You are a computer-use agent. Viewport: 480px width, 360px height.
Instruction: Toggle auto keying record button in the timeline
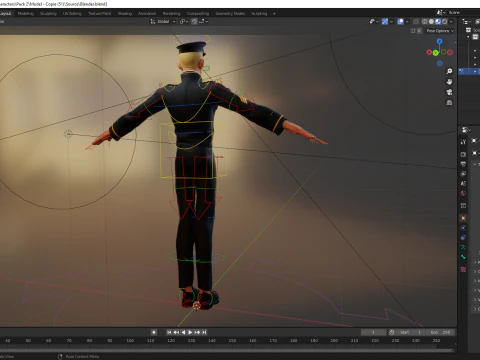click(x=154, y=332)
